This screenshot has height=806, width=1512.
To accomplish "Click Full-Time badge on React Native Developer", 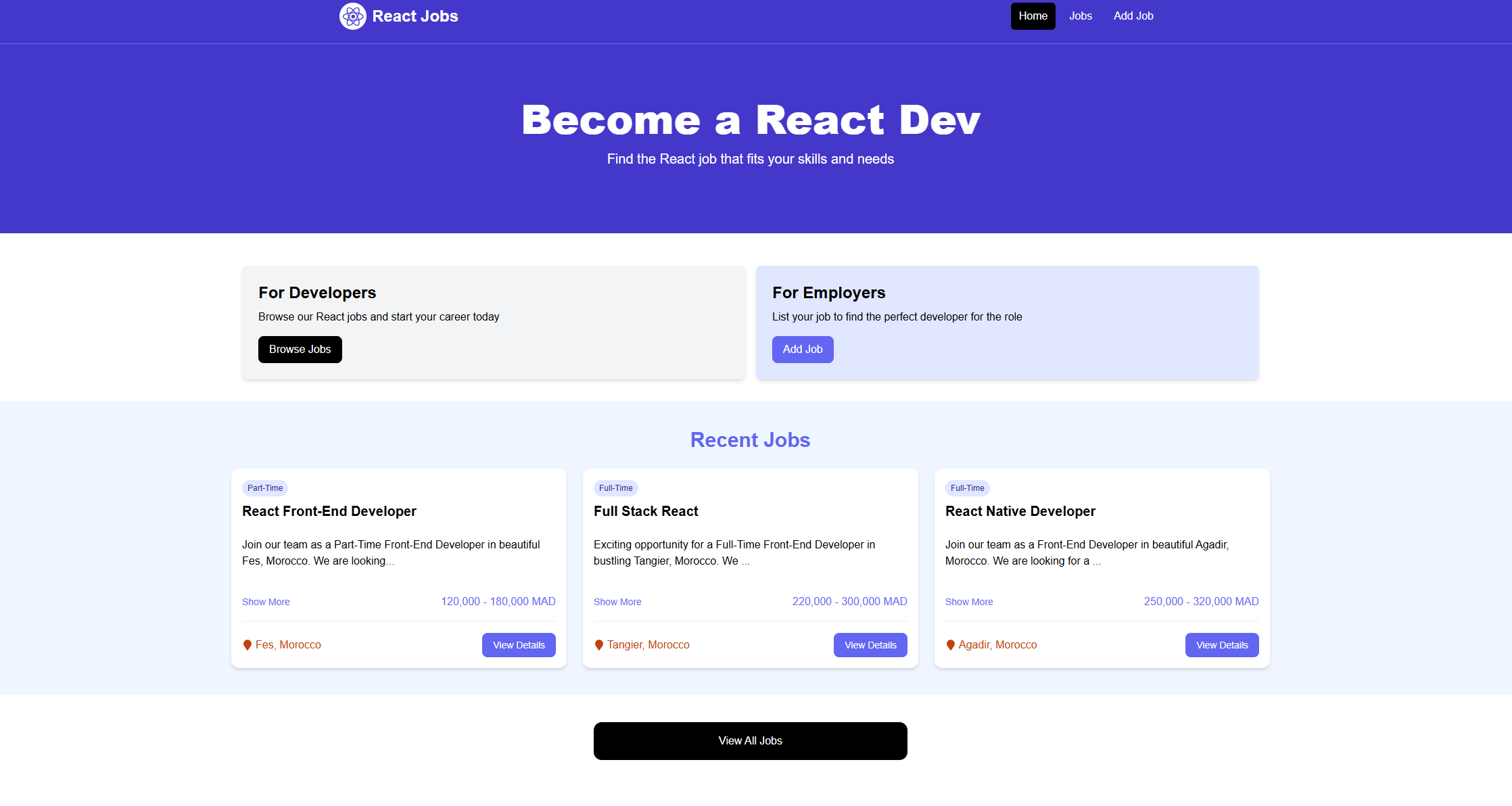I will pos(968,488).
